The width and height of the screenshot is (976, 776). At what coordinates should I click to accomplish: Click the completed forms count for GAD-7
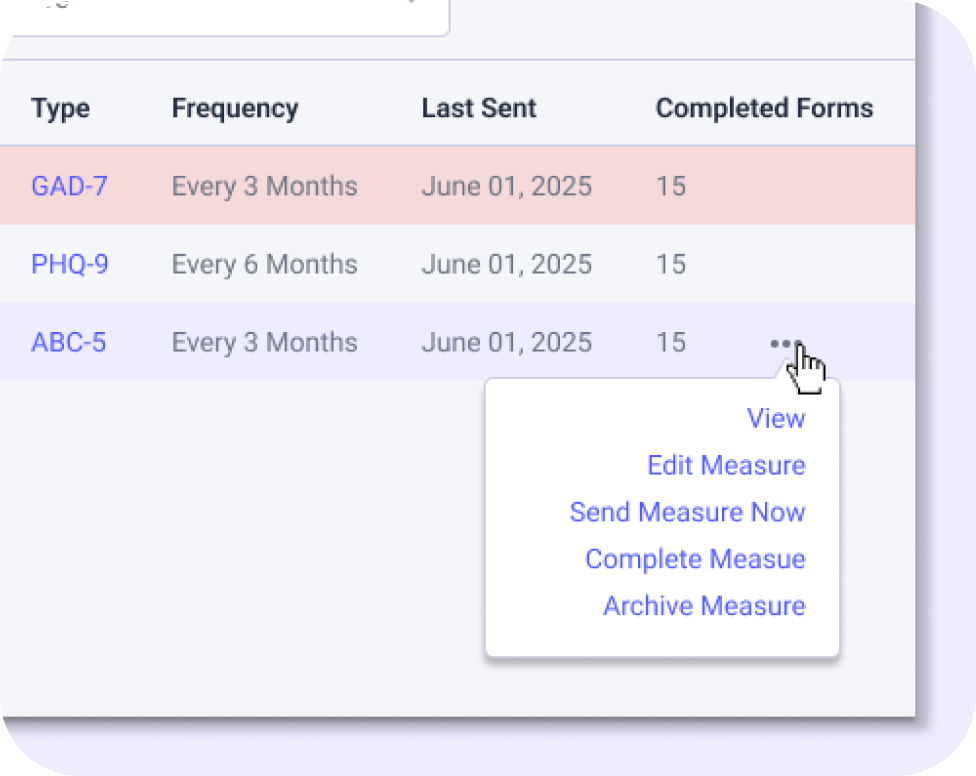coord(671,186)
